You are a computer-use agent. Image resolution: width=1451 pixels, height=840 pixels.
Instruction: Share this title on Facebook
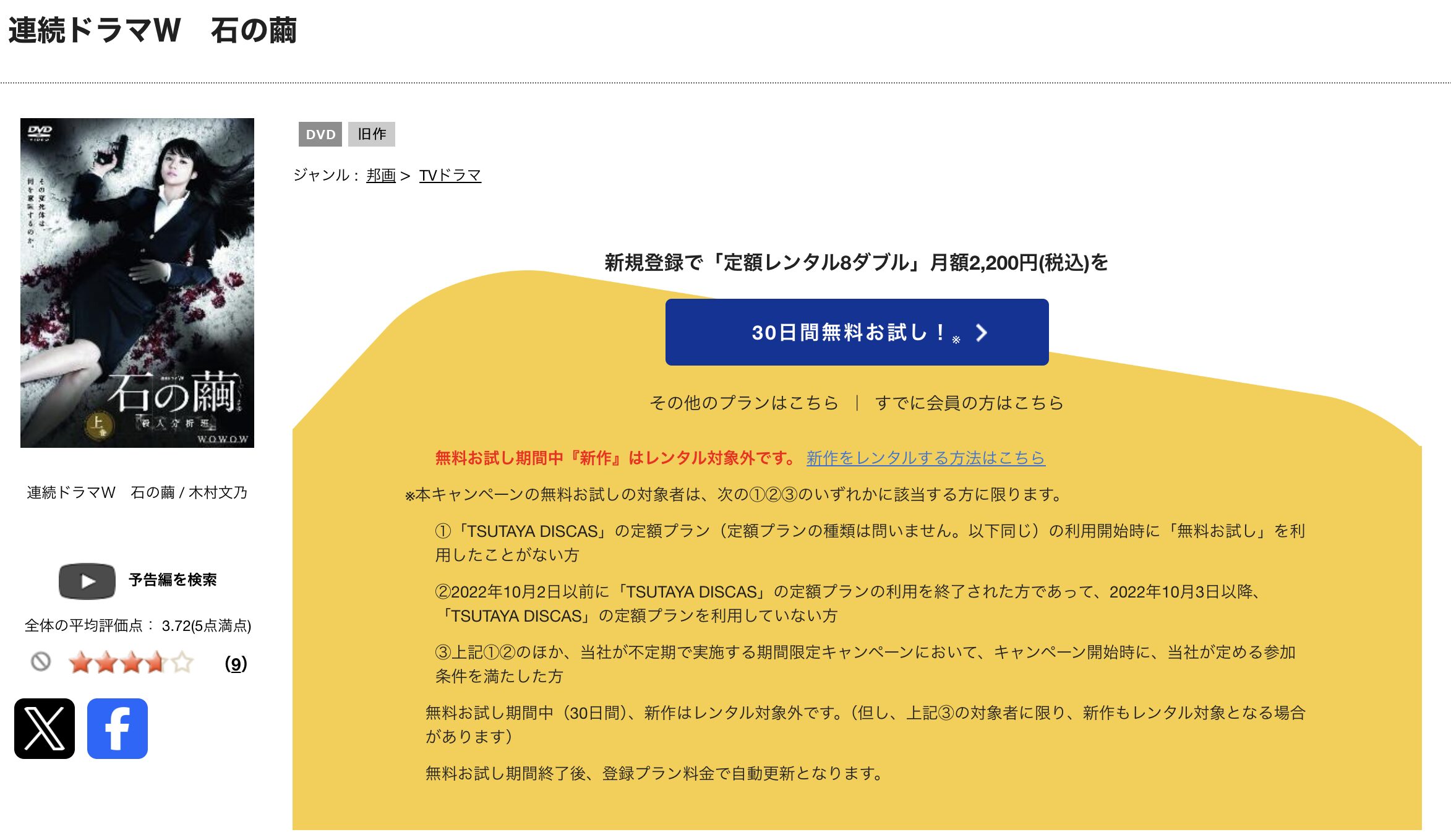click(x=118, y=728)
